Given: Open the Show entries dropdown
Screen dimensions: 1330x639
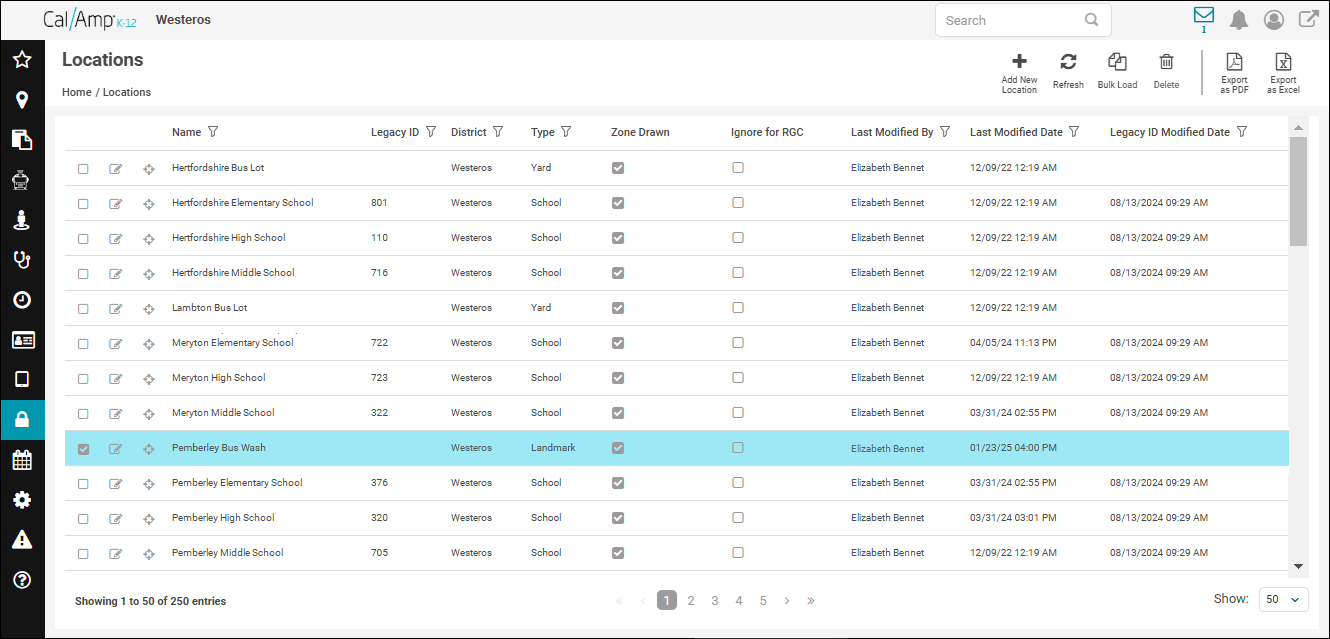Looking at the screenshot, I should 1284,599.
